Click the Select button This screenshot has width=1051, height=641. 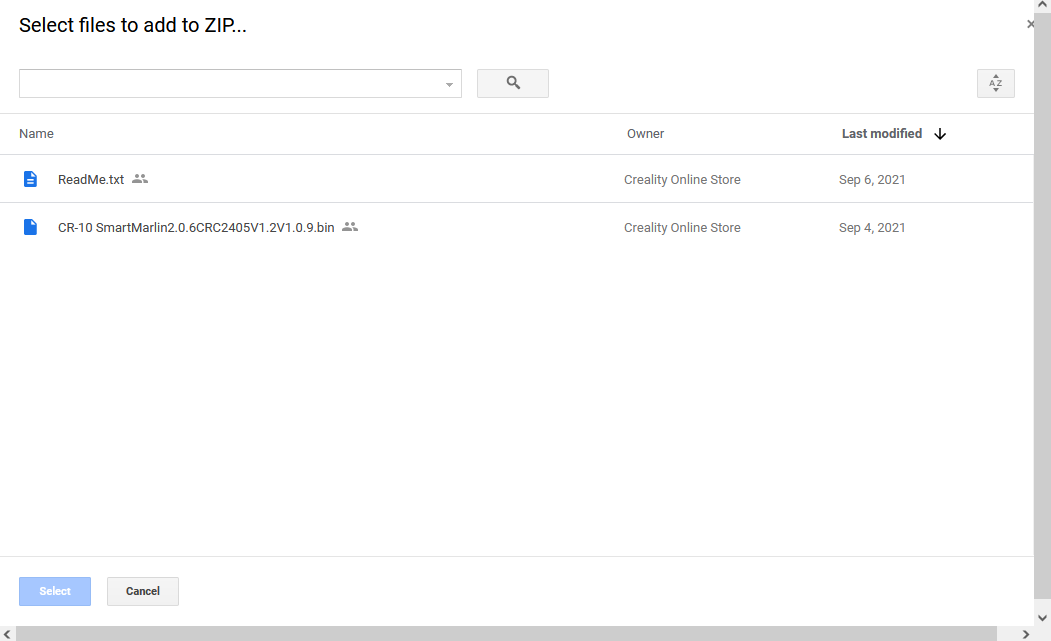point(55,591)
